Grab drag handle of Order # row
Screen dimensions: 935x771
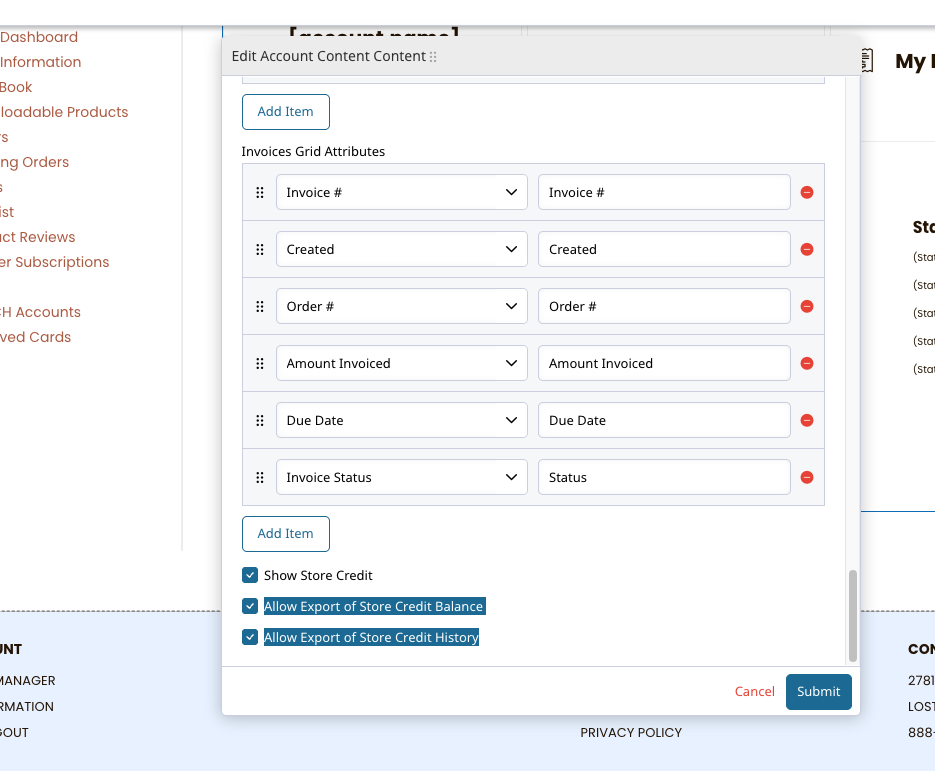[260, 306]
